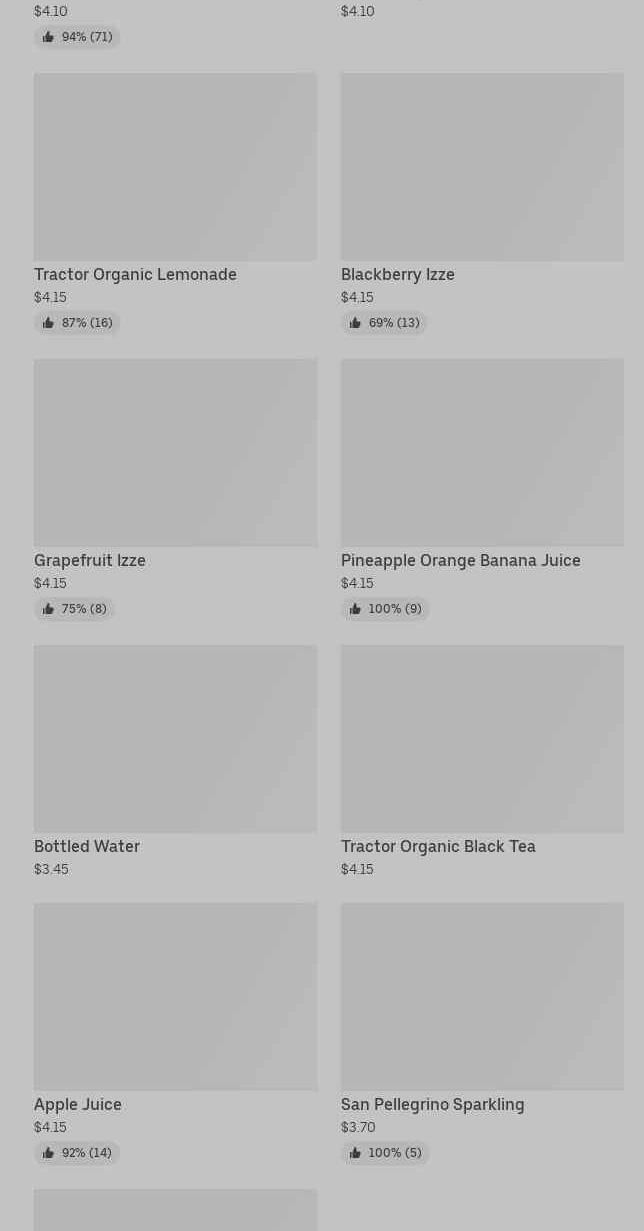The height and width of the screenshot is (1231, 644).
Task: Click thumbs-up icon under Blackberry Izze
Action: pyautogui.click(x=355, y=323)
